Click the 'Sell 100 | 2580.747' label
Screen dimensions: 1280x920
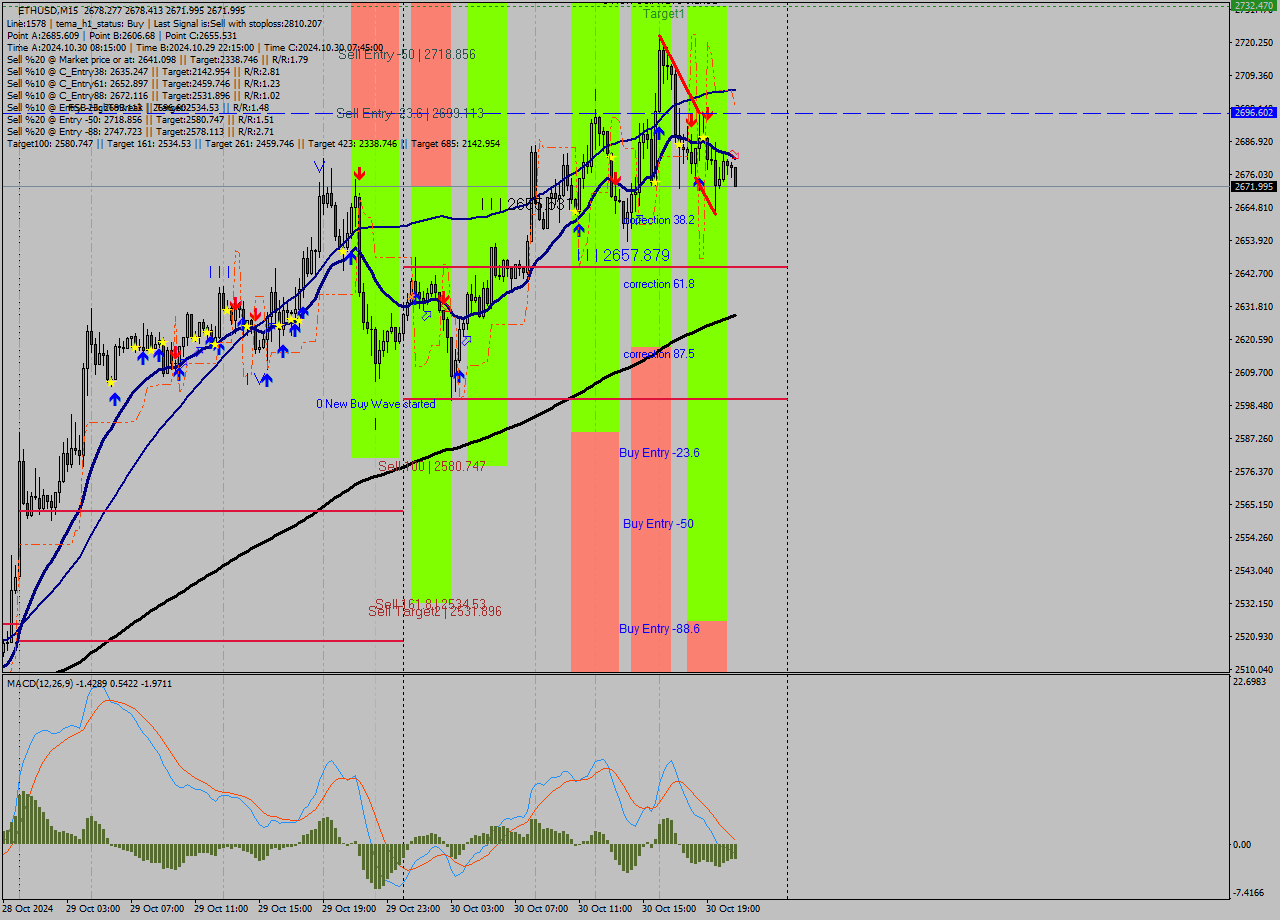432,466
